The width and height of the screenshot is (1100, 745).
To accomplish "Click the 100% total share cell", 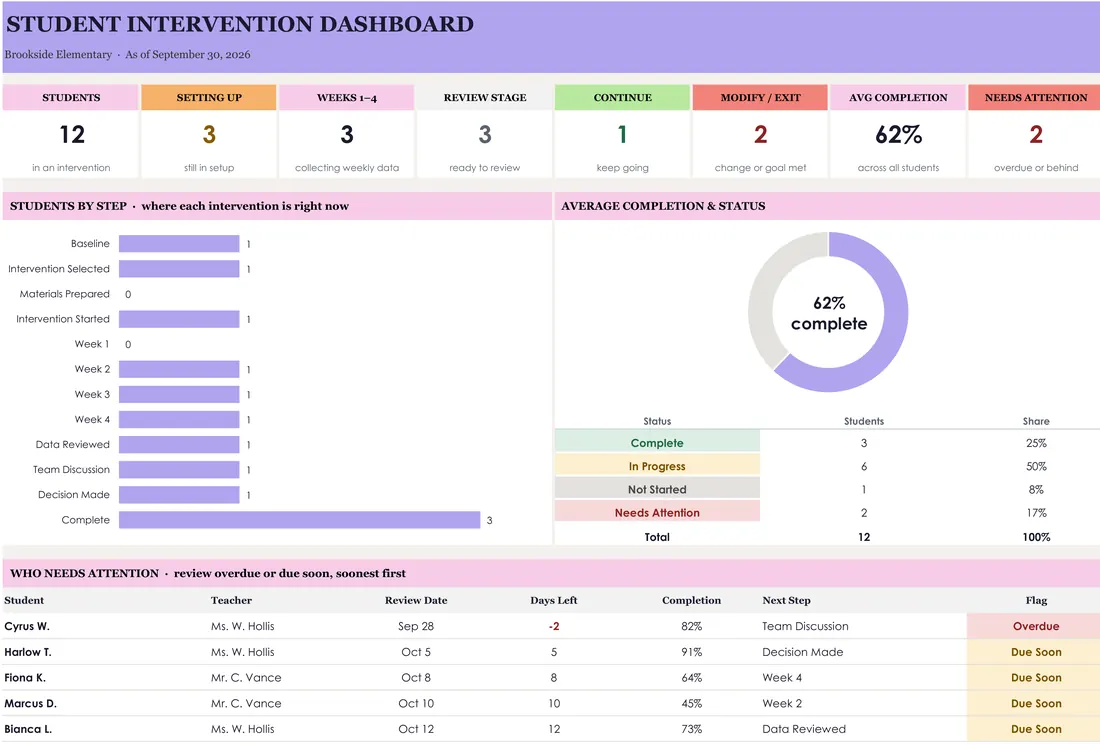I will click(x=1035, y=537).
